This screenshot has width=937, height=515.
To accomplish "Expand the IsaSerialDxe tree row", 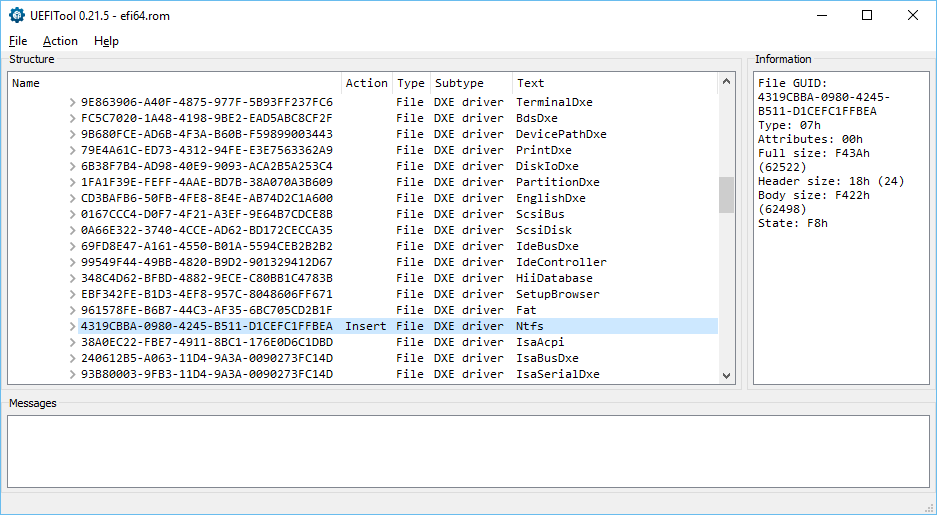I will [x=72, y=374].
